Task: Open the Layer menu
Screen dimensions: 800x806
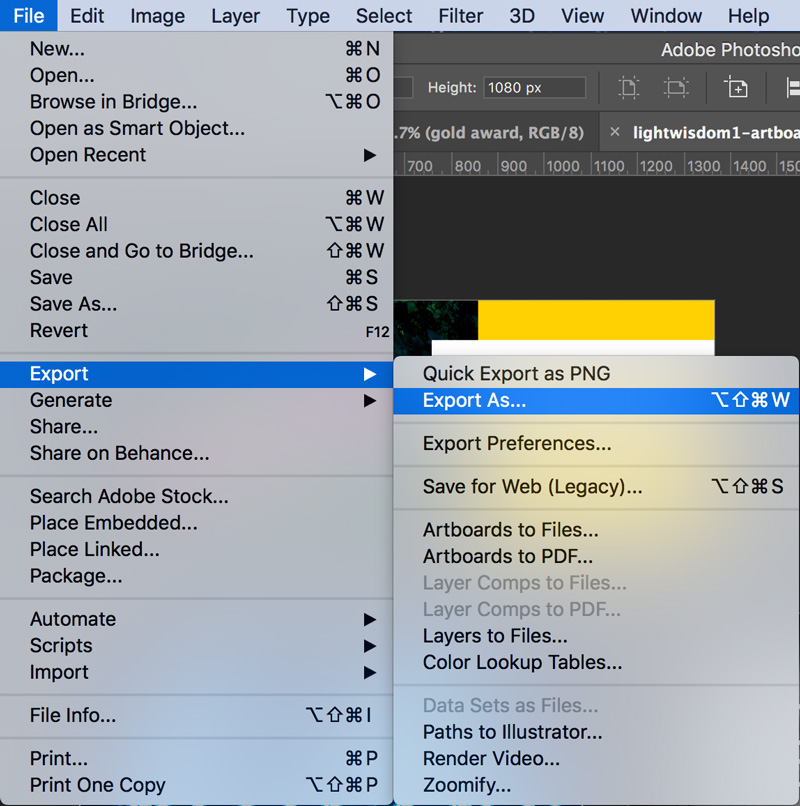Action: (235, 15)
